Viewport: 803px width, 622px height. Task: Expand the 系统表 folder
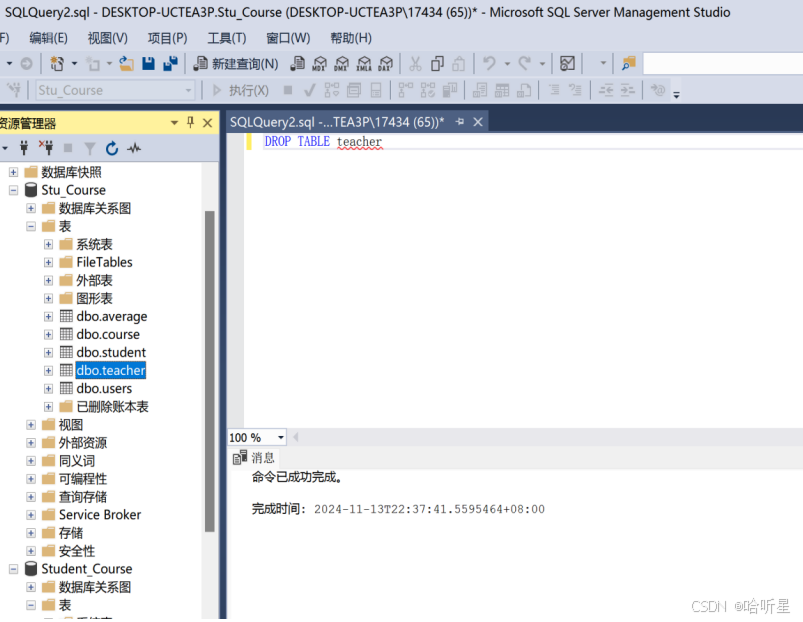point(48,244)
